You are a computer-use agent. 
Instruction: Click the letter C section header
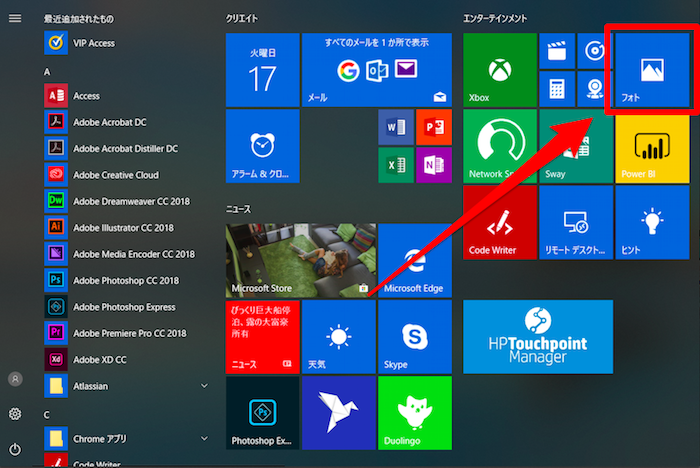[47, 415]
